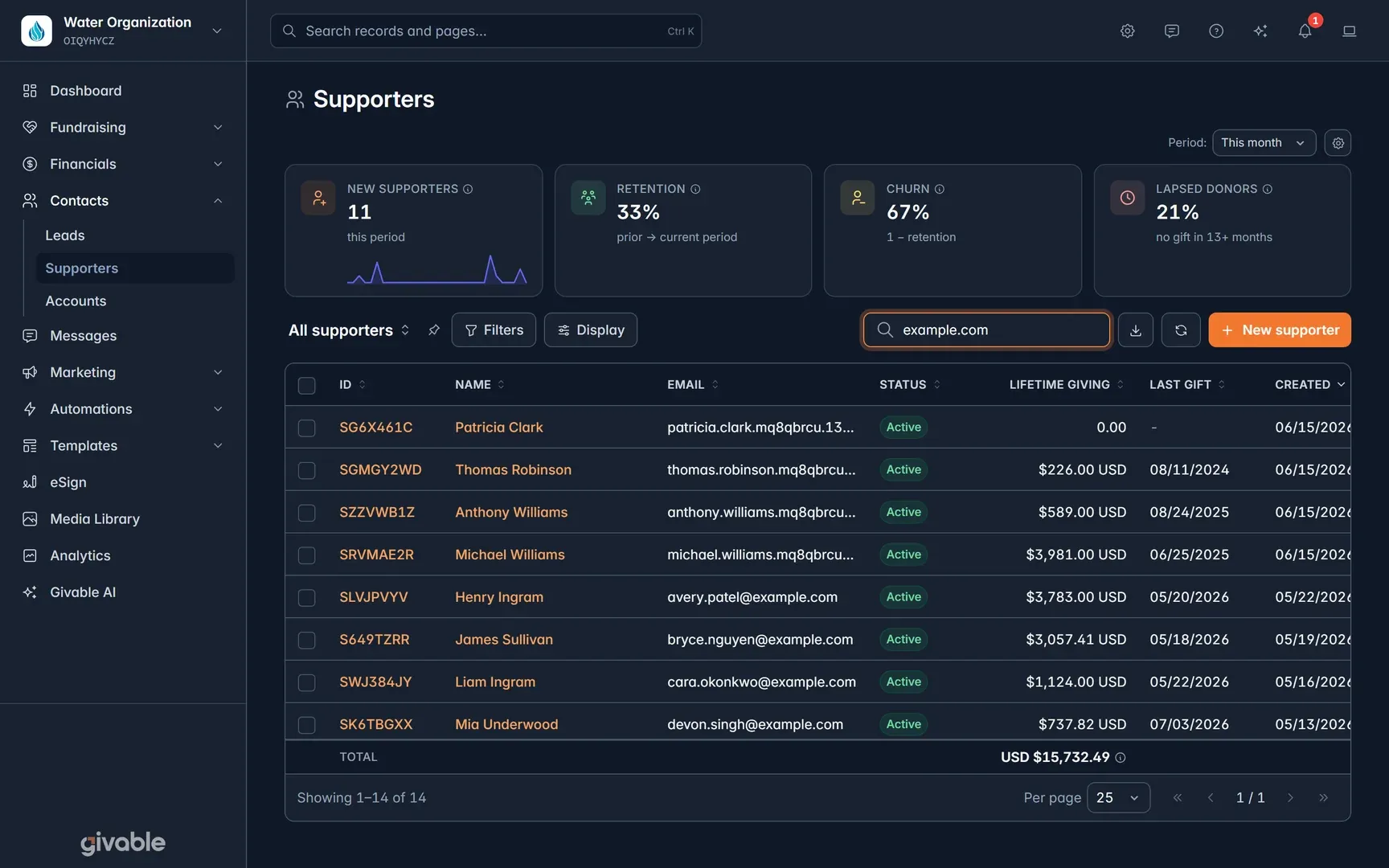The width and height of the screenshot is (1389, 868).
Task: Click the help question mark icon
Action: click(1216, 31)
